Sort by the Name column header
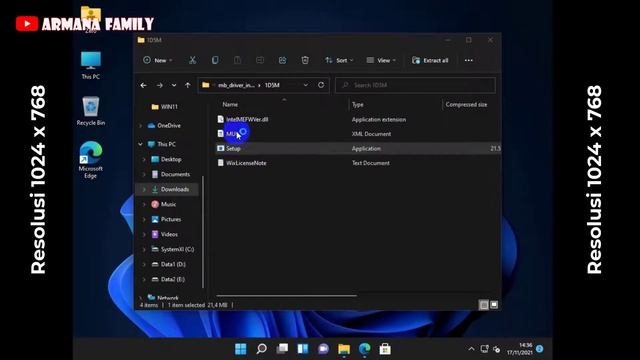640x360 pixels. (x=230, y=104)
